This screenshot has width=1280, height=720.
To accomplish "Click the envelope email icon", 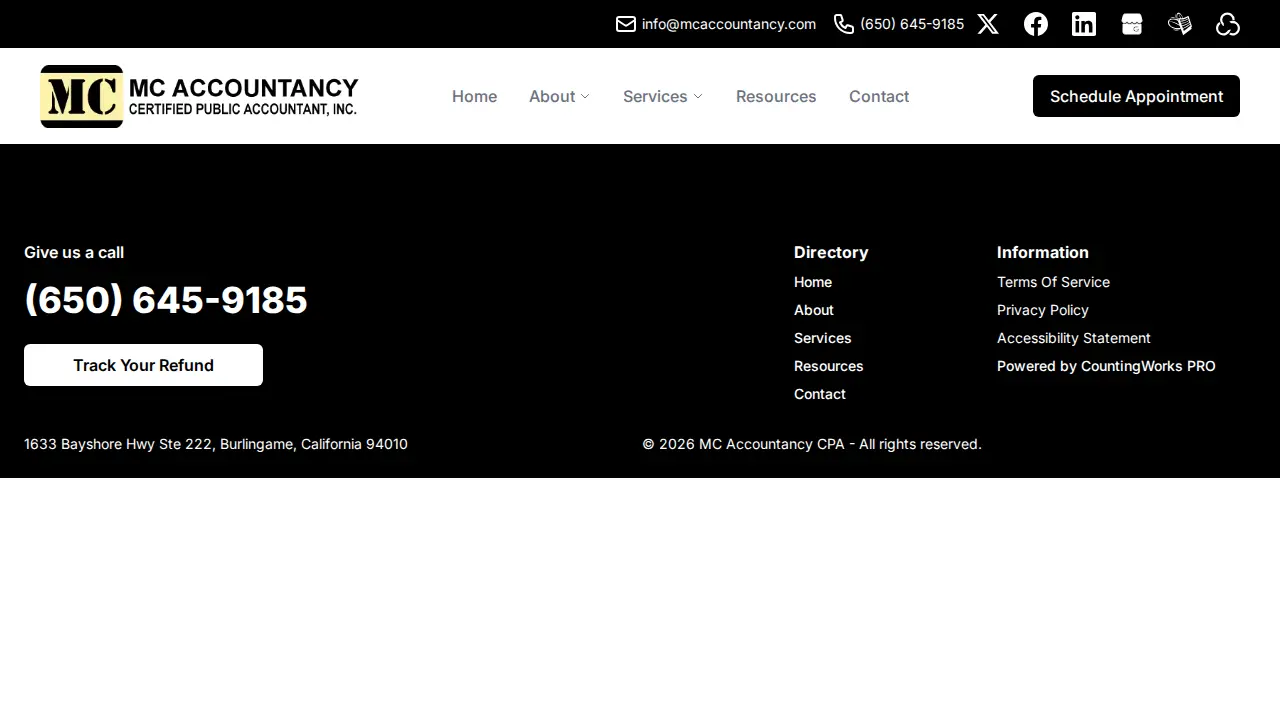I will 626,24.
